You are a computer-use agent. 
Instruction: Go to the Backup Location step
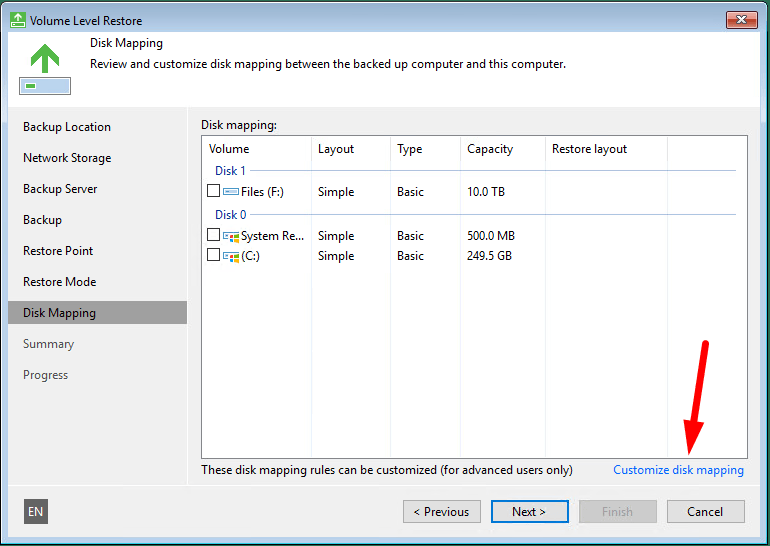(67, 127)
